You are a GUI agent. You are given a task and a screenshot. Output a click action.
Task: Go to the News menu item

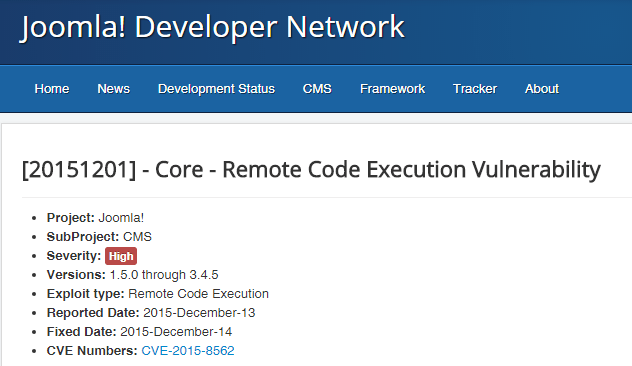coord(114,89)
